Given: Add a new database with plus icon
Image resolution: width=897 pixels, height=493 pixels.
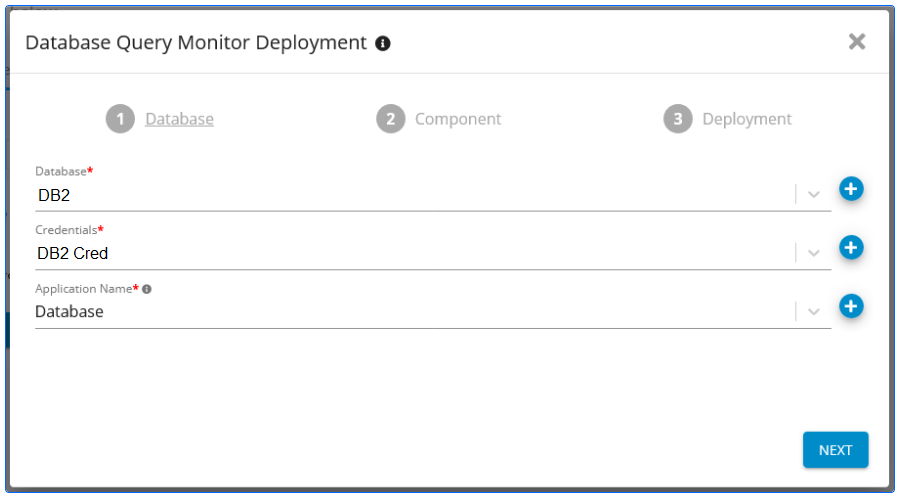Looking at the screenshot, I should [851, 189].
